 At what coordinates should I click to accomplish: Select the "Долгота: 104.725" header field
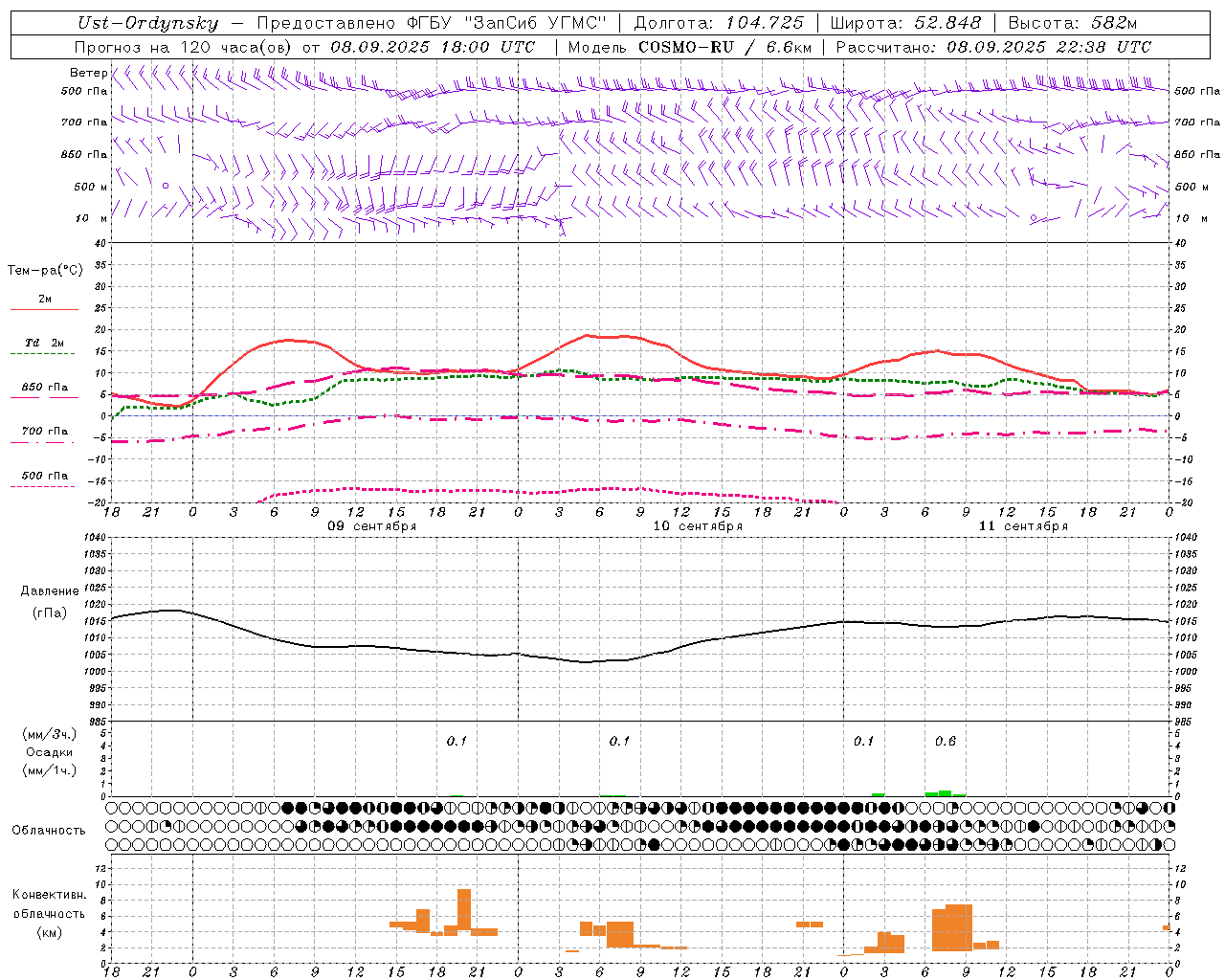[719, 23]
